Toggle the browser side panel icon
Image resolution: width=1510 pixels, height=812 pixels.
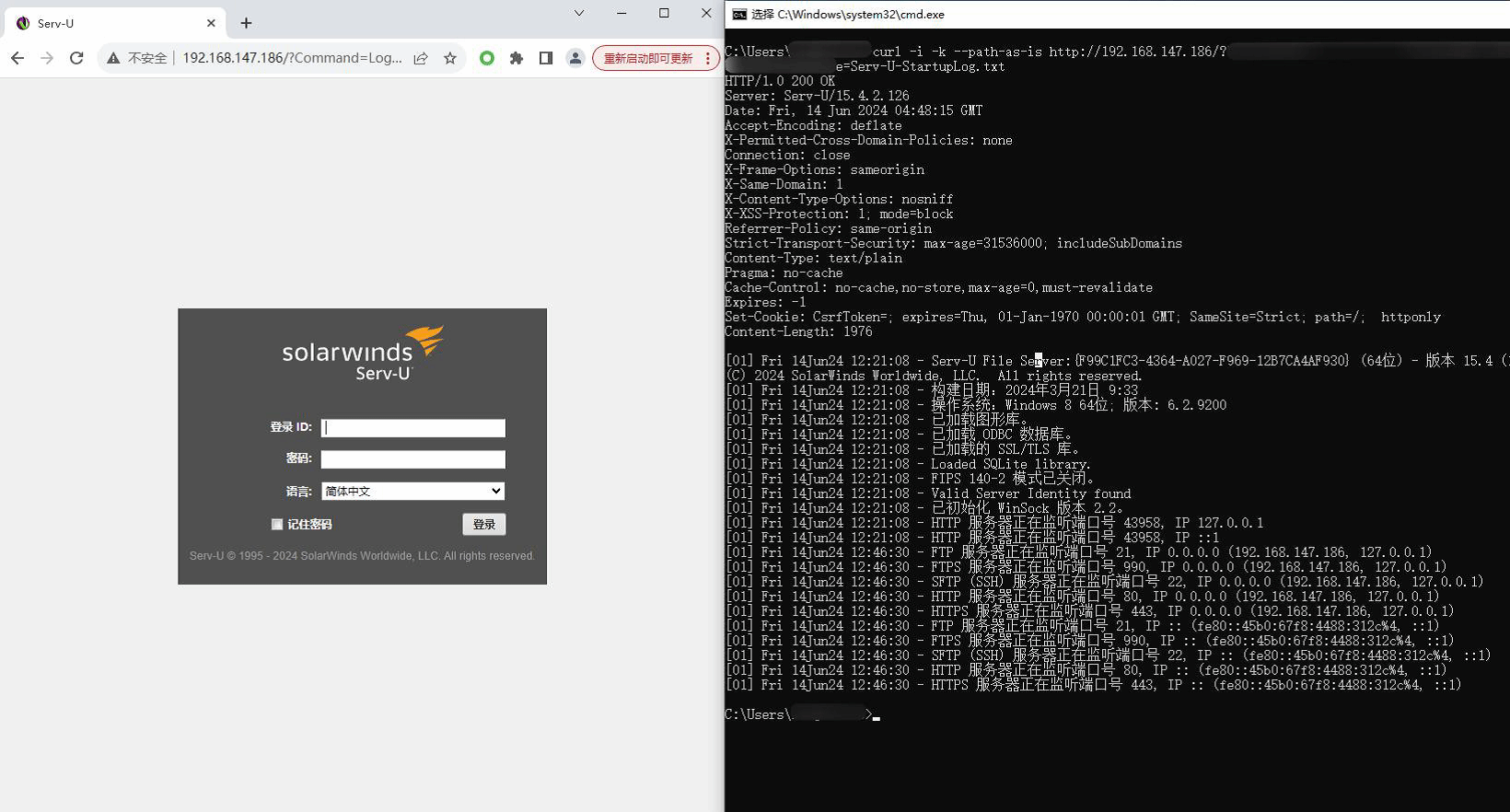tap(546, 58)
